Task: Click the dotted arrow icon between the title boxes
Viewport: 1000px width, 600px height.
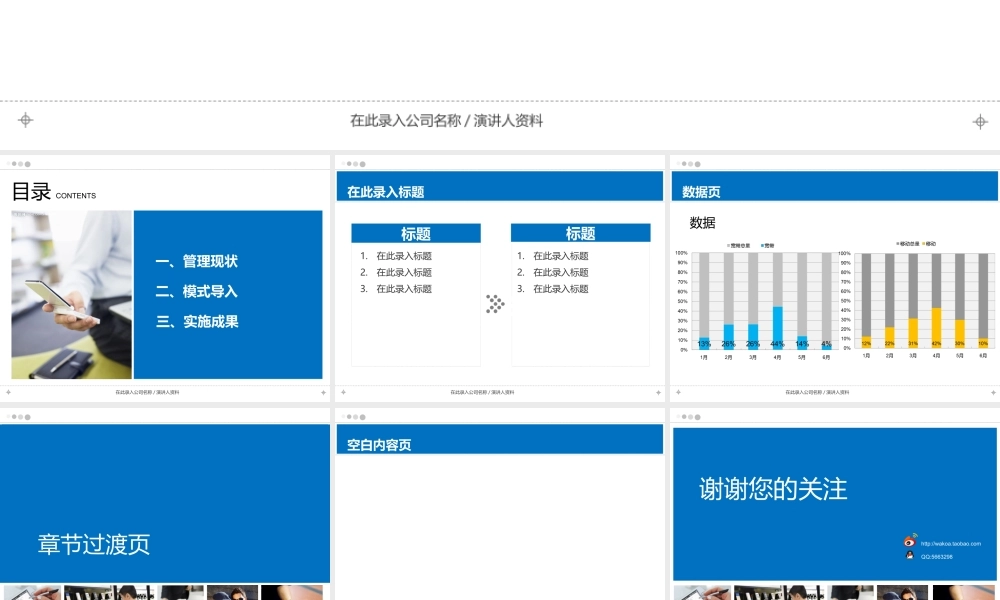Action: tap(495, 304)
